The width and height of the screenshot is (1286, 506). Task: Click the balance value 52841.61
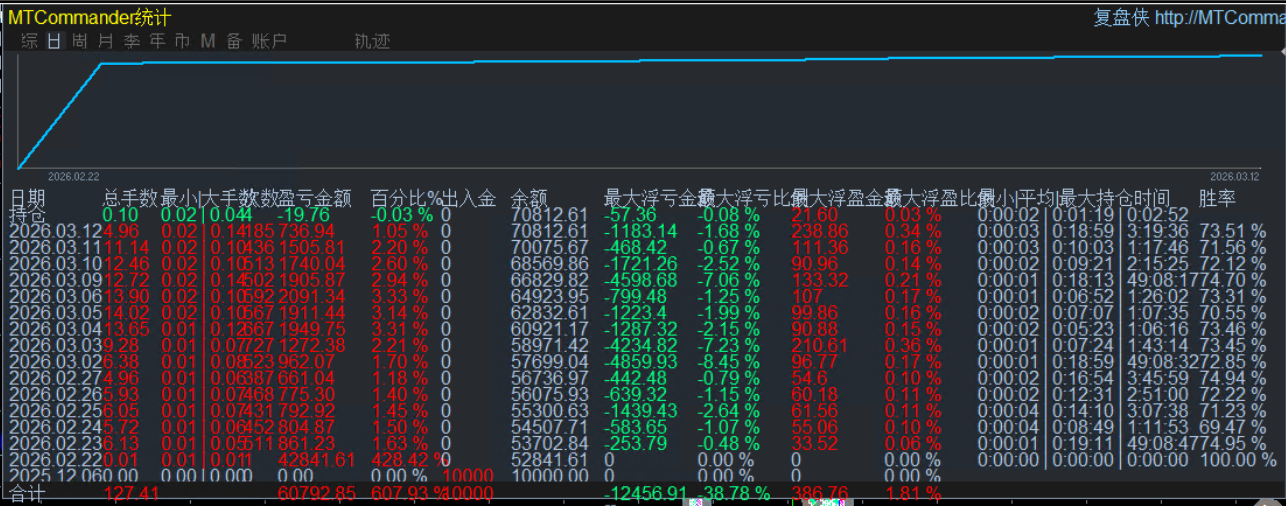pyautogui.click(x=549, y=459)
